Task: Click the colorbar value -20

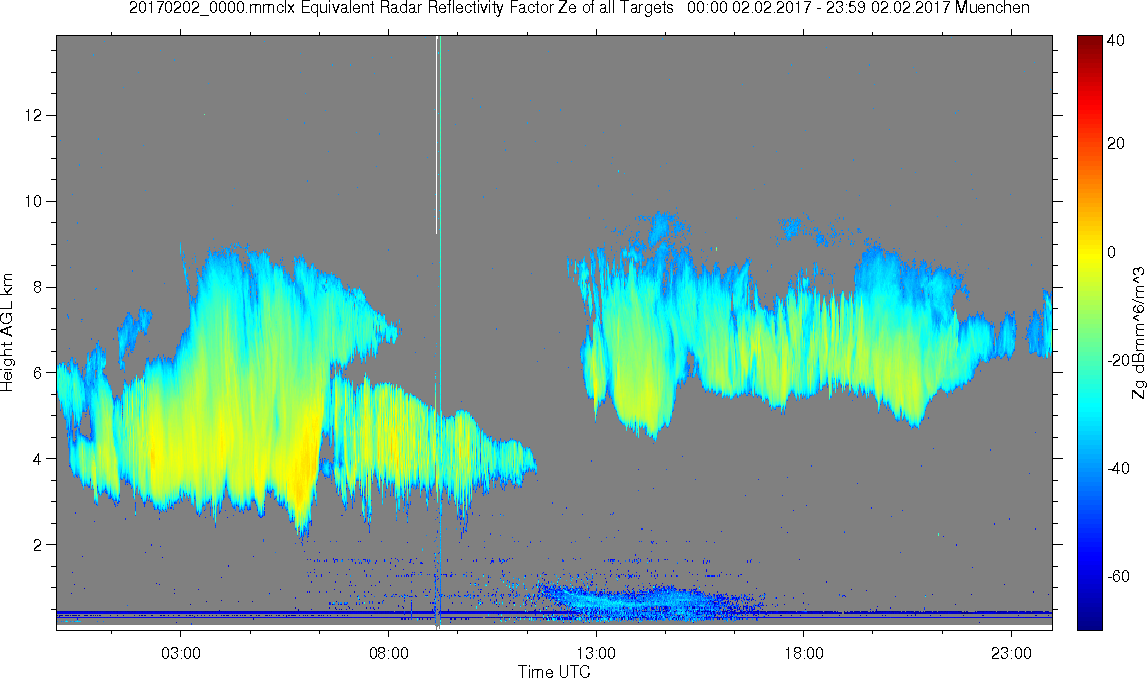Action: click(1118, 361)
